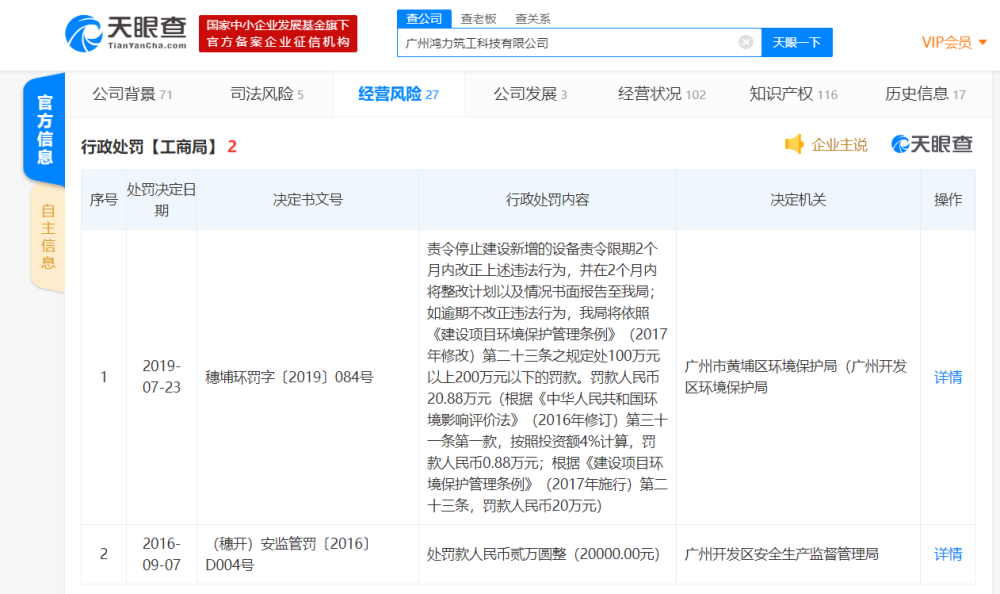Click the TianYanCha logo
Screen dimensions: 1000x594
coord(126,33)
